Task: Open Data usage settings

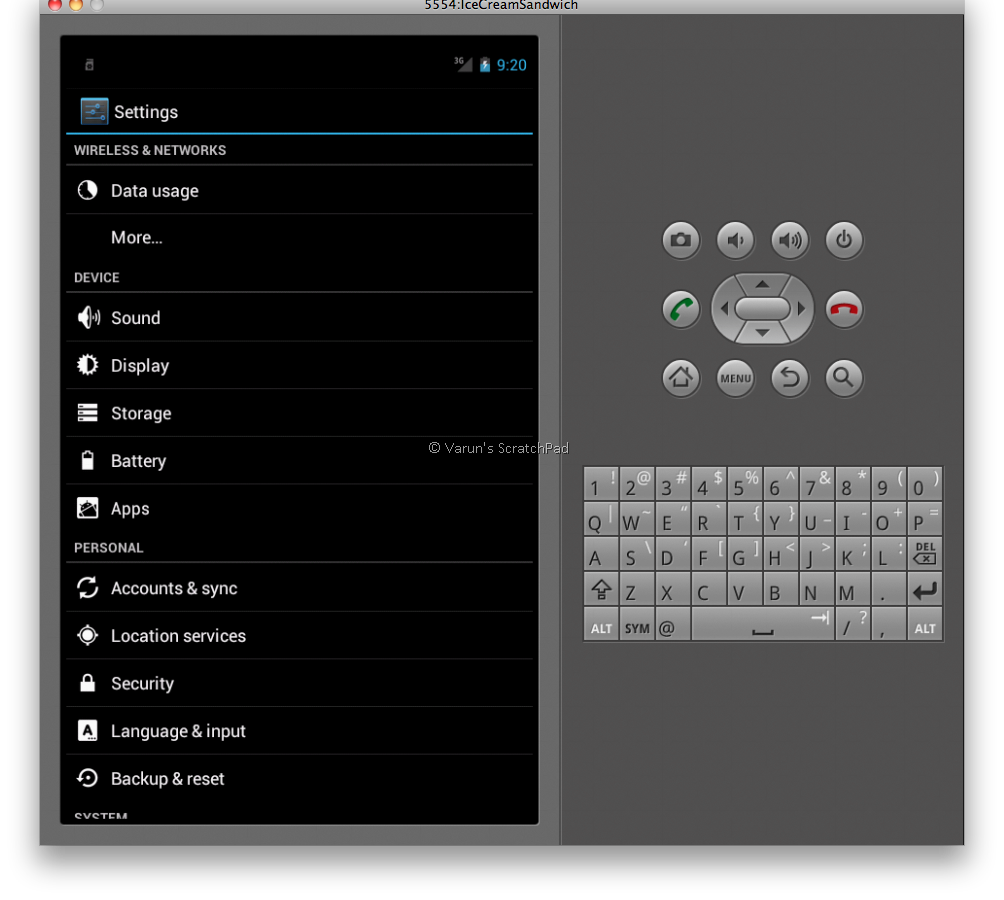Action: coord(299,190)
